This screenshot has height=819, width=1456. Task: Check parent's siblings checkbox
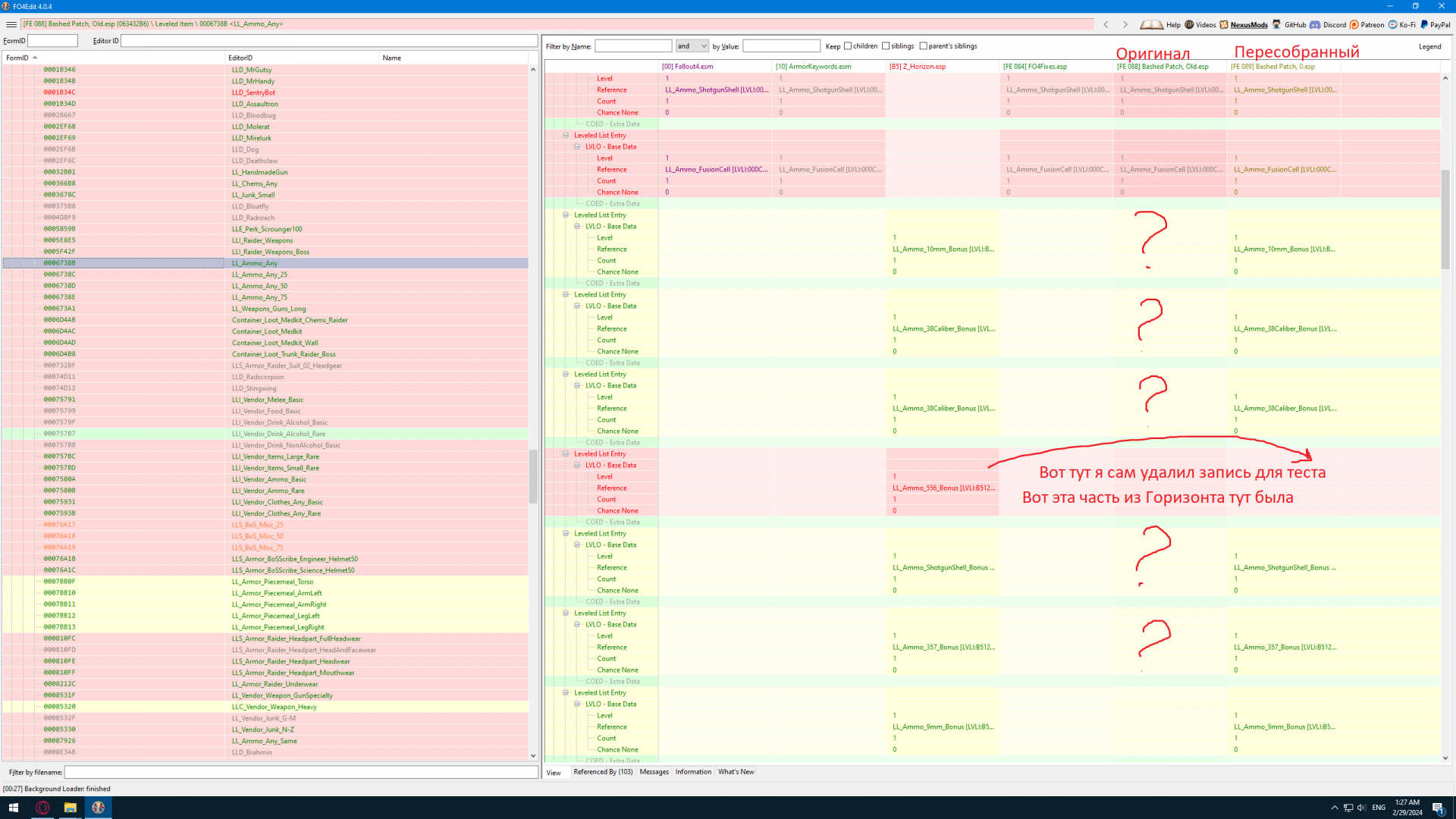pos(923,46)
